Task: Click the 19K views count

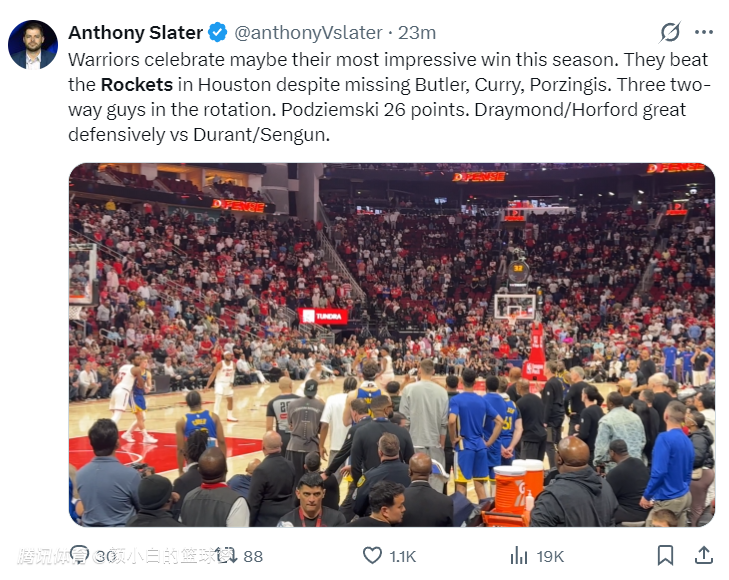Action: click(x=550, y=556)
